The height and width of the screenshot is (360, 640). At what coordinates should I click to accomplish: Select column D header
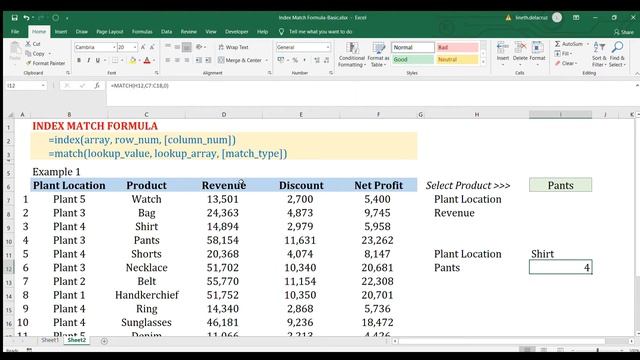(224, 115)
